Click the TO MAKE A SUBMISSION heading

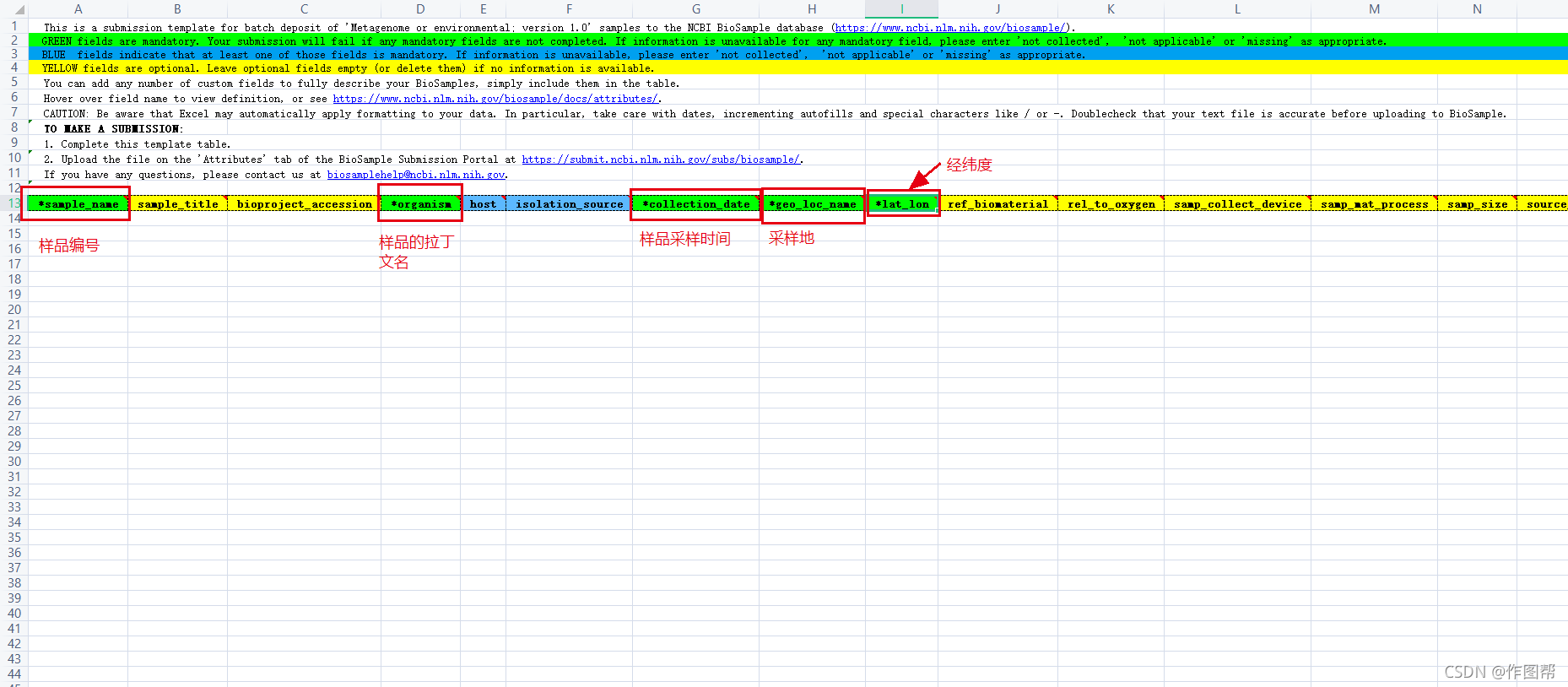click(x=114, y=129)
